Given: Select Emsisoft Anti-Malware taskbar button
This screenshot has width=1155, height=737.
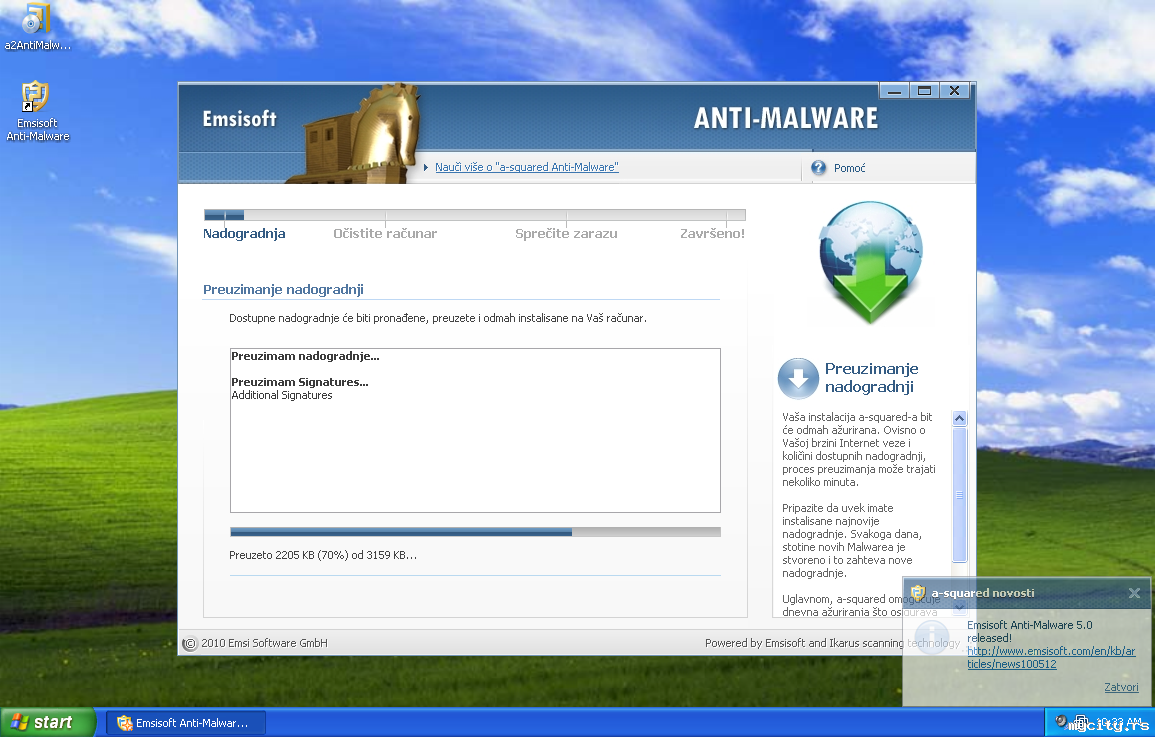Looking at the screenshot, I should [x=186, y=723].
